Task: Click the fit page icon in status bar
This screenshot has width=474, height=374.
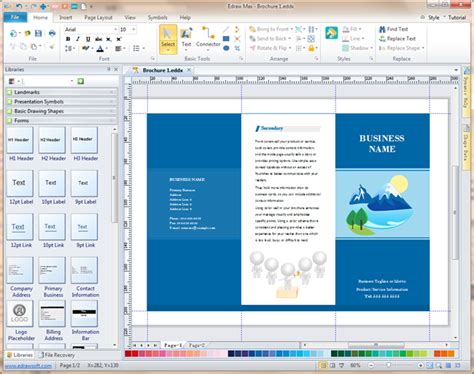Action: [x=430, y=365]
